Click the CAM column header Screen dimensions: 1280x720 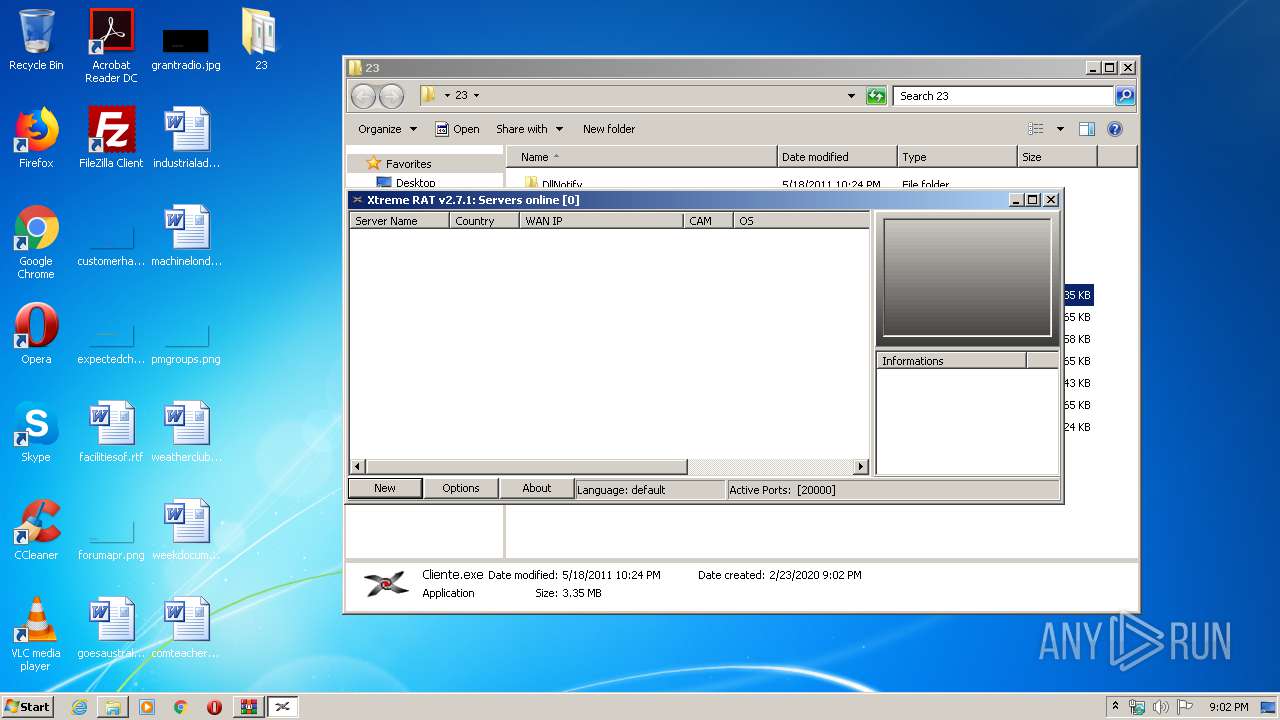tap(709, 221)
